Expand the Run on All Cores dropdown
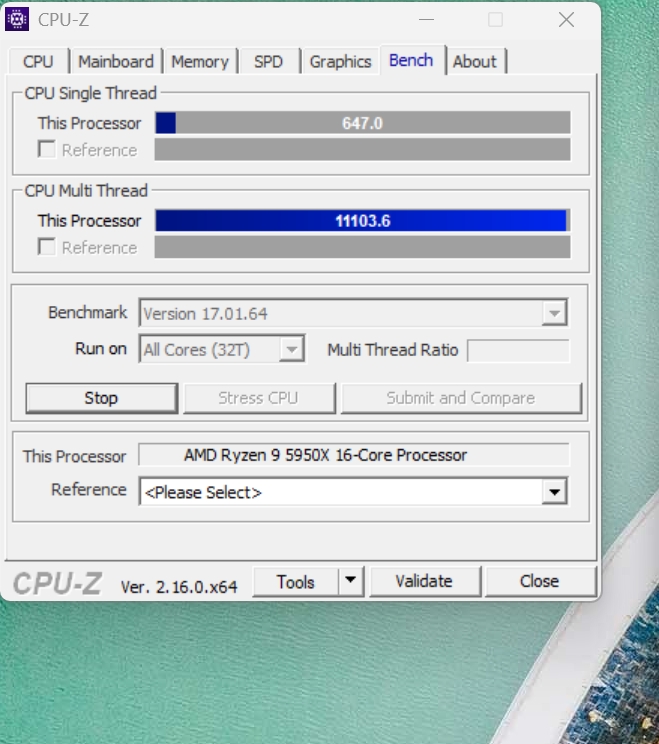 pyautogui.click(x=222, y=349)
